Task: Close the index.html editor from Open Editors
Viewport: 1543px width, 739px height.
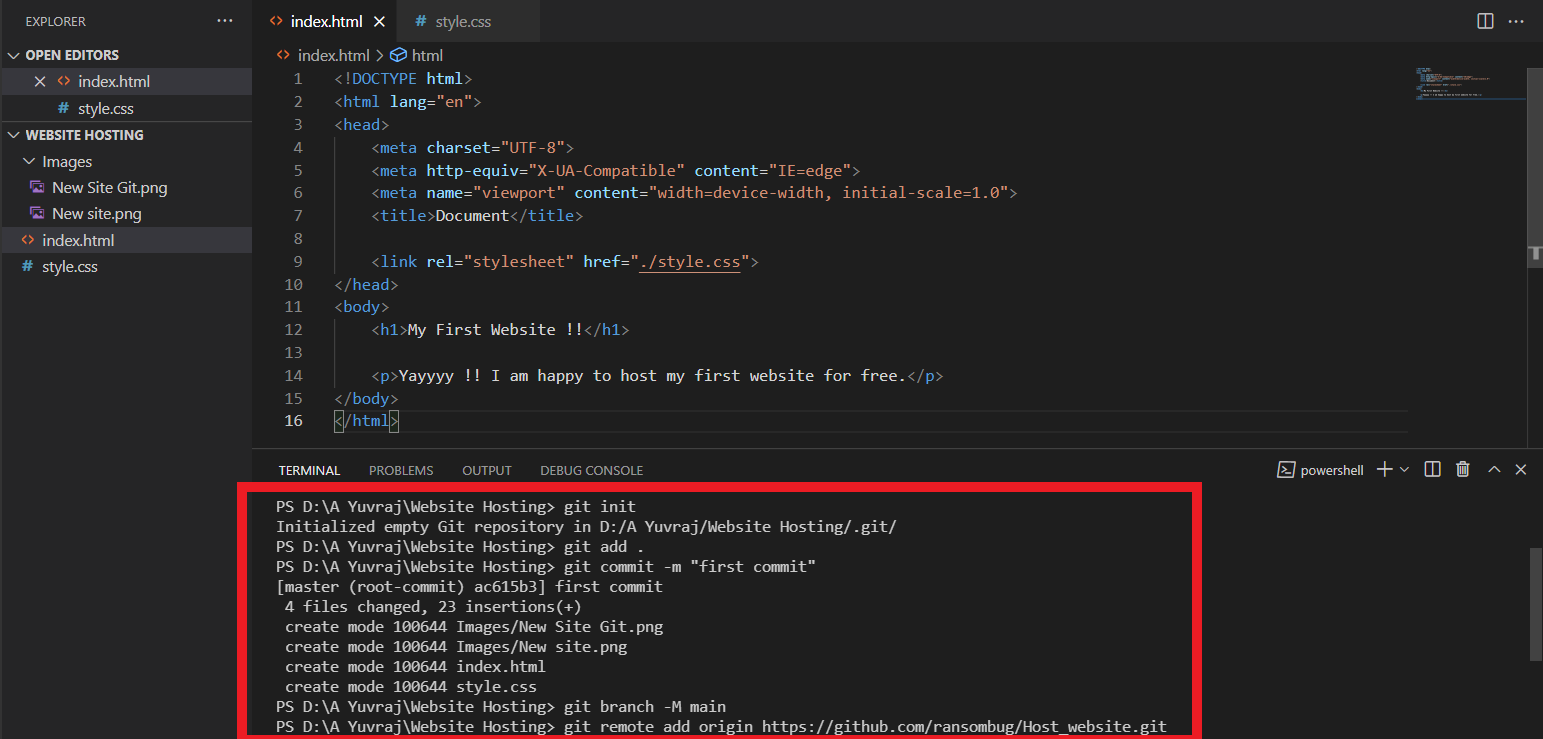Action: pyautogui.click(x=39, y=81)
